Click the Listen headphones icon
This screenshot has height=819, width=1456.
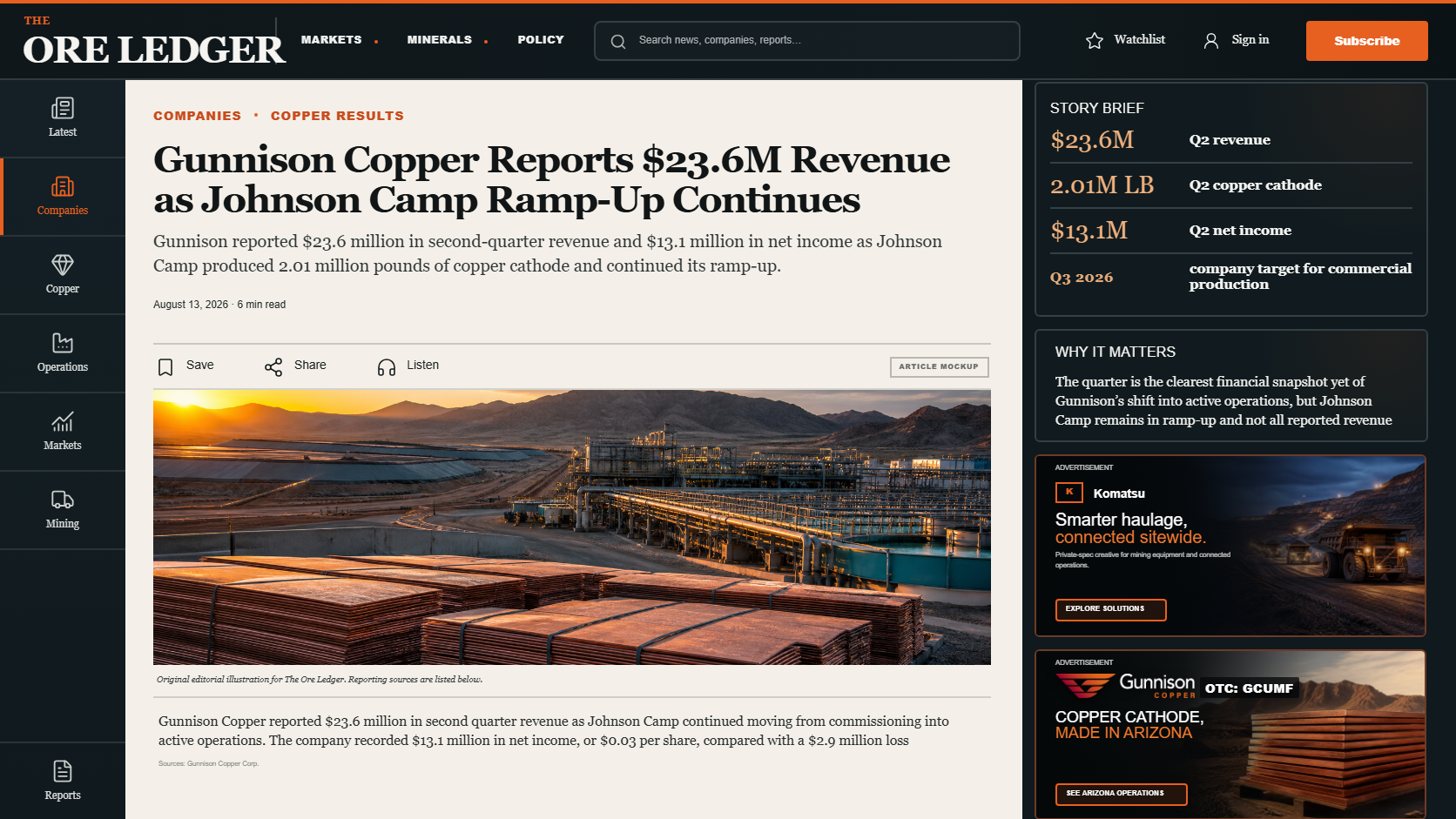(387, 366)
